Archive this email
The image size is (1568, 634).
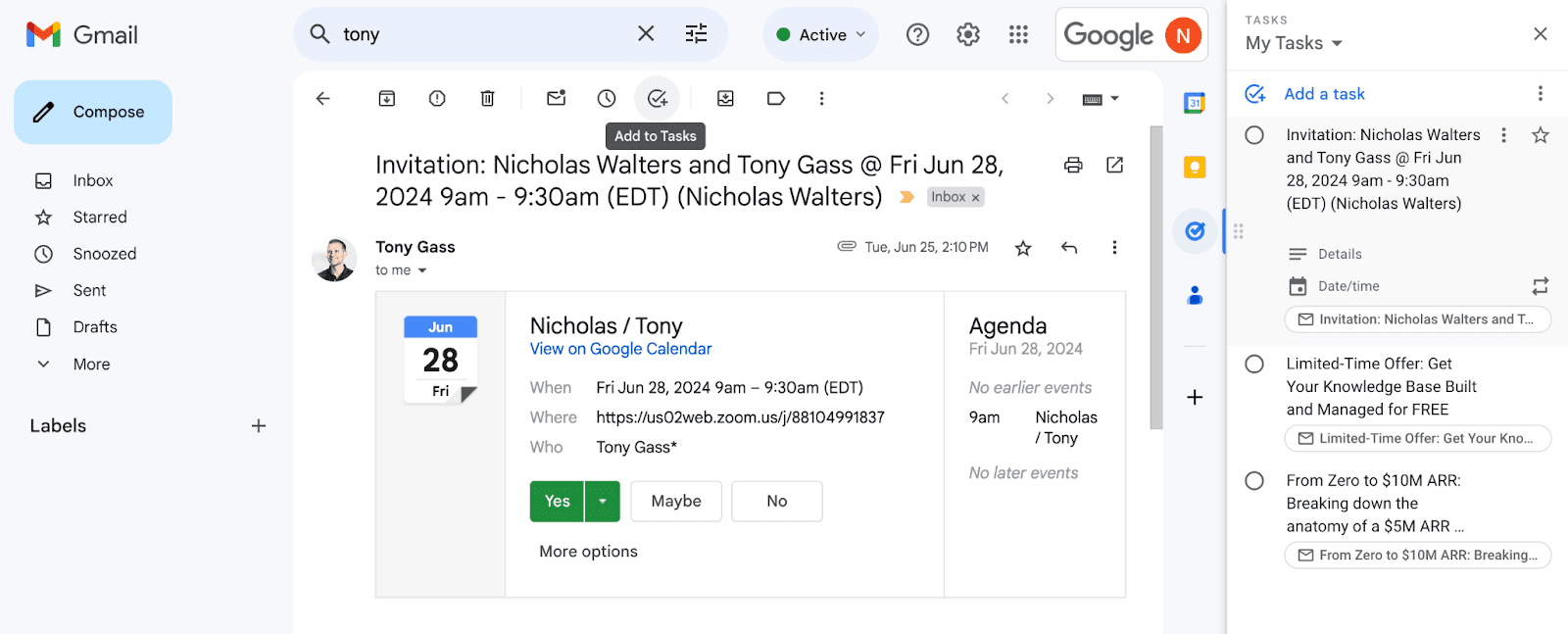click(387, 98)
